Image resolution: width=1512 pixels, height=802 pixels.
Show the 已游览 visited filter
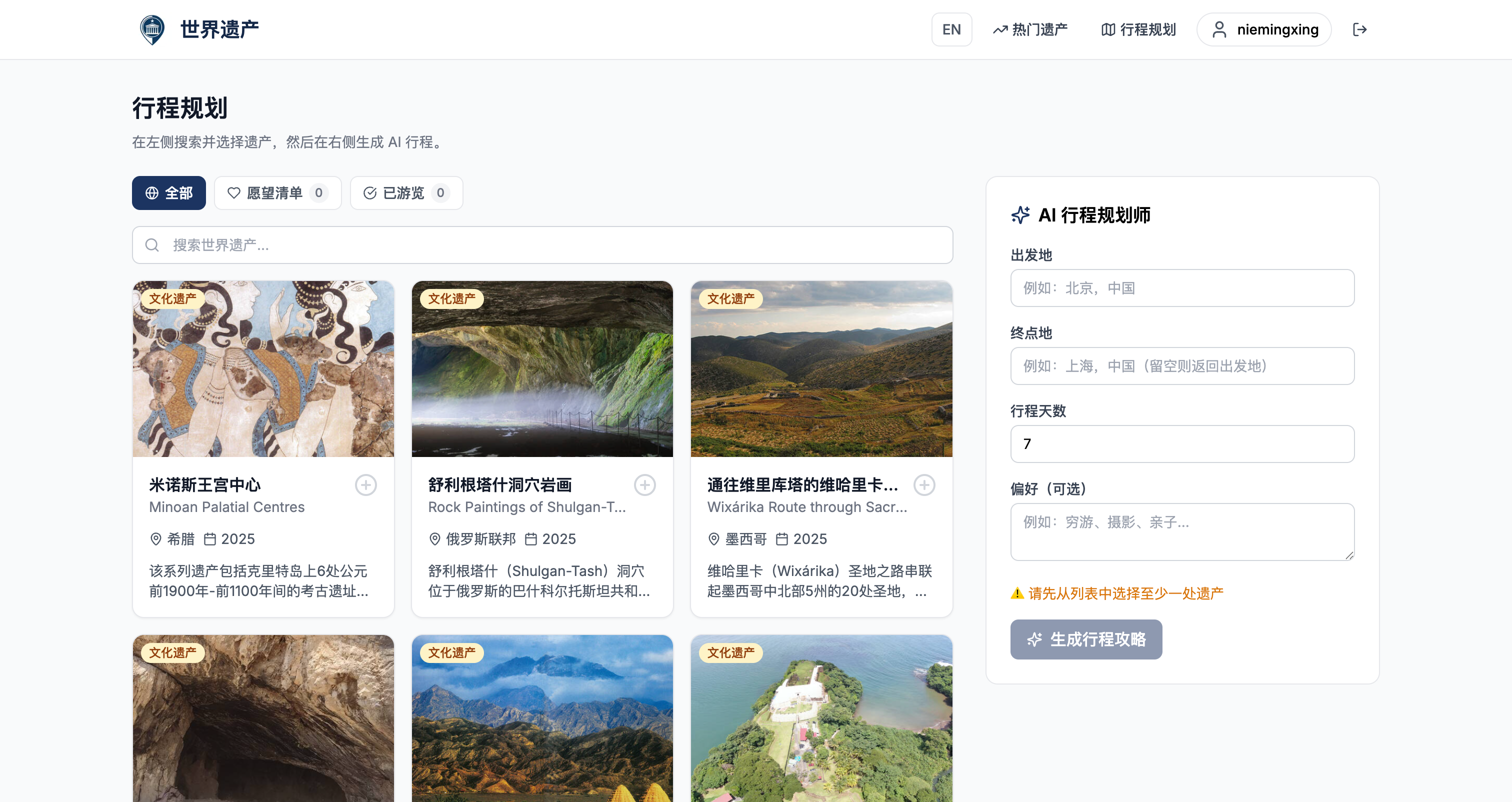(406, 193)
